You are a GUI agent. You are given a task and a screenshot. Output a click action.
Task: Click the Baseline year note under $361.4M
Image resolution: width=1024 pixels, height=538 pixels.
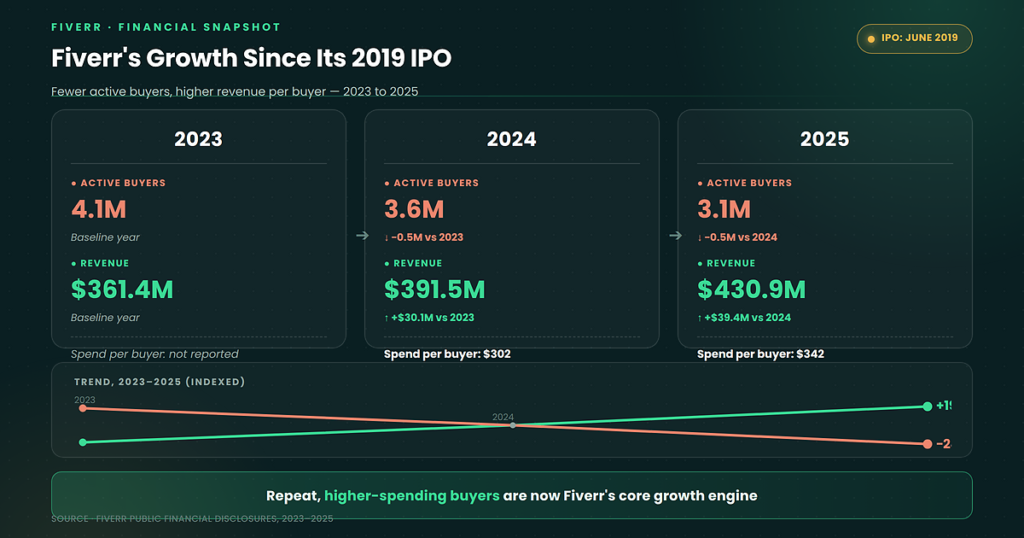click(x=105, y=317)
